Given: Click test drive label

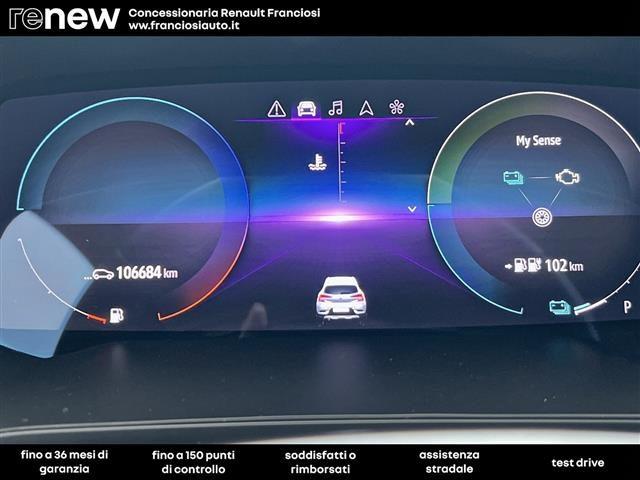Looking at the screenshot, I should coord(578,462).
